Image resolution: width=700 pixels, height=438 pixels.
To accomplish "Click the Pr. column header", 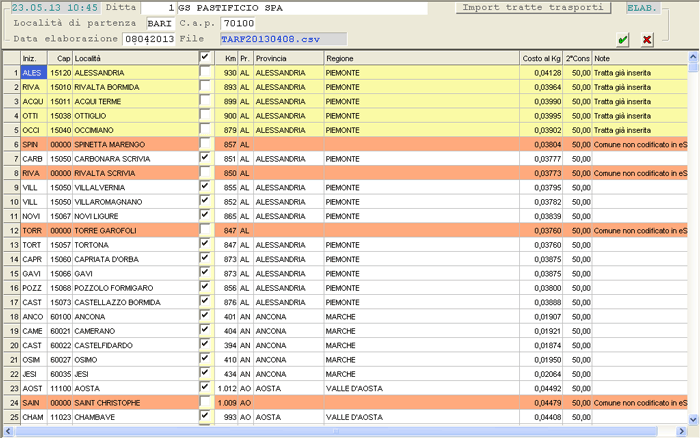I will [245, 58].
